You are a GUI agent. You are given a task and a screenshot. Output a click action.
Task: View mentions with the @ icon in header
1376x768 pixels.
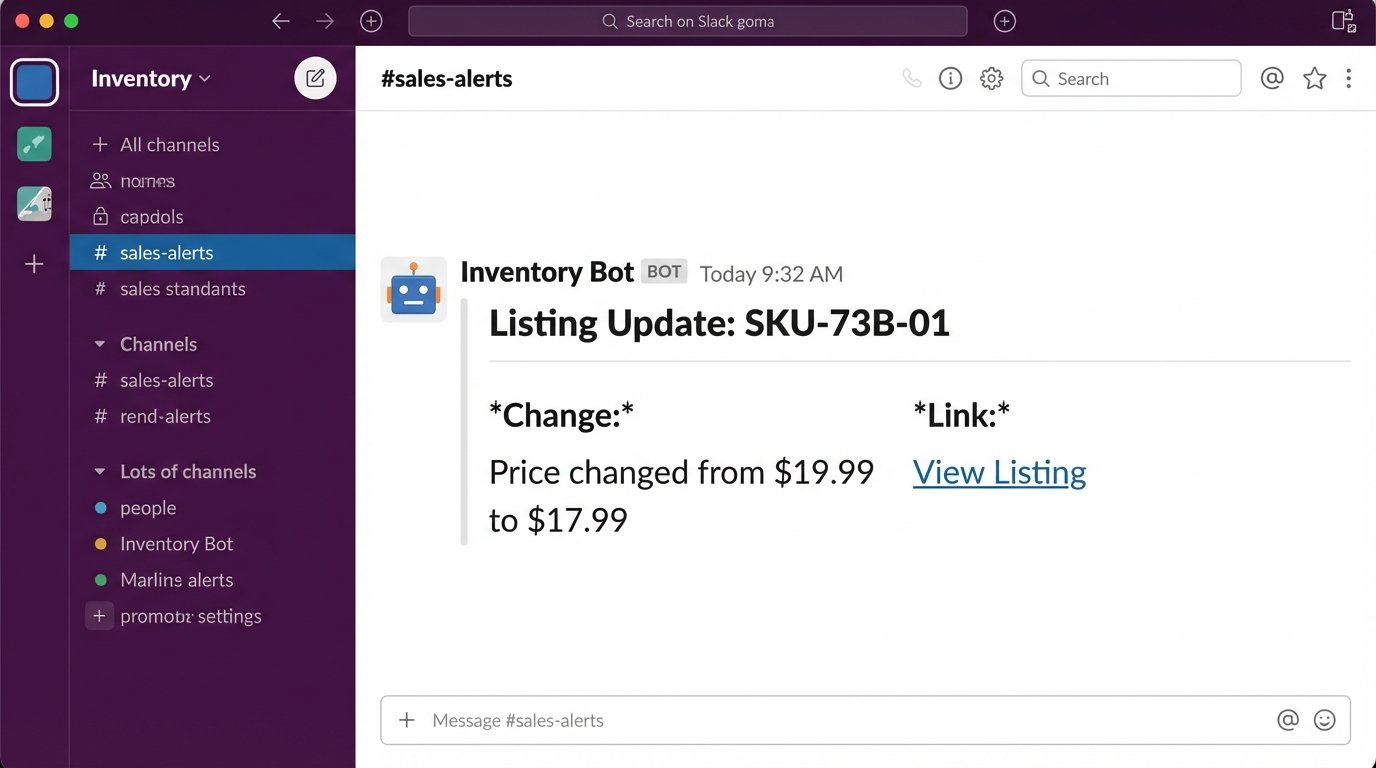(x=1272, y=78)
